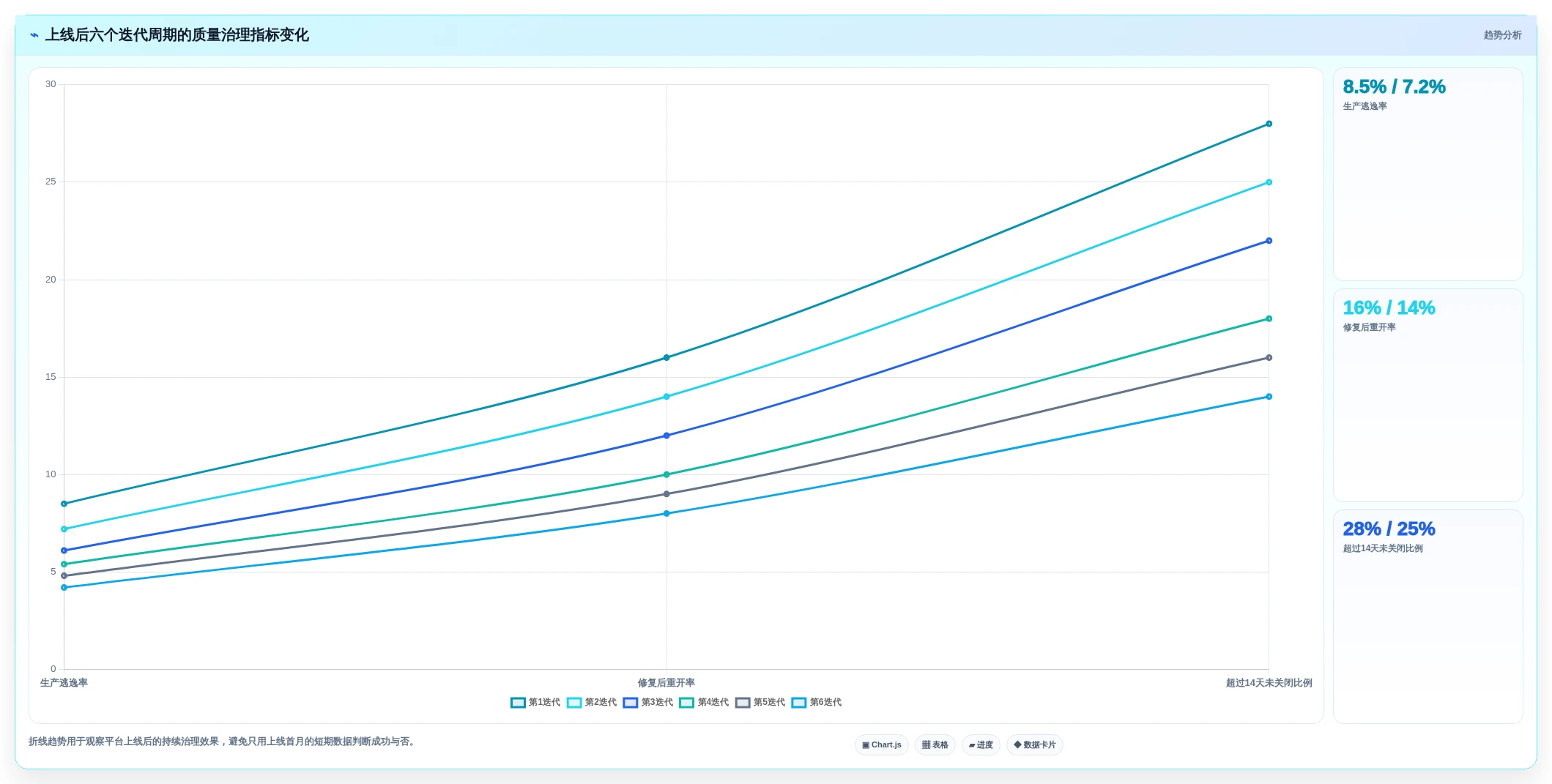
Task: Click the 第2迭代 point on 修复后重开率
Action: [667, 397]
